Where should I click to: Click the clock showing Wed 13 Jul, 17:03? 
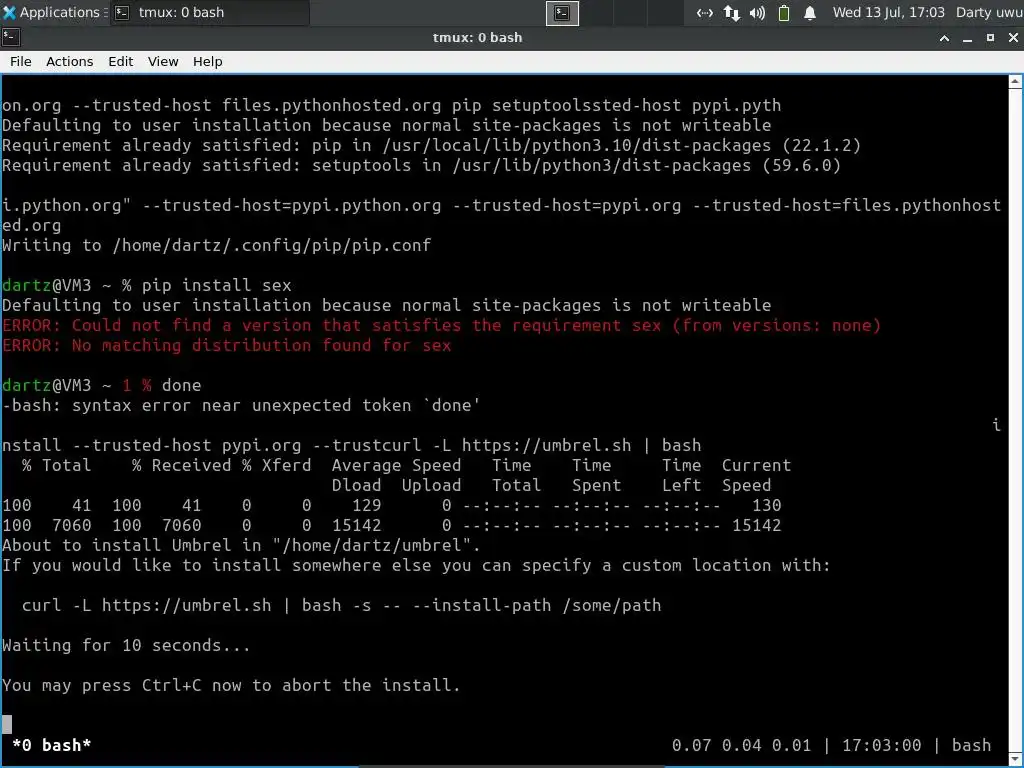click(888, 12)
